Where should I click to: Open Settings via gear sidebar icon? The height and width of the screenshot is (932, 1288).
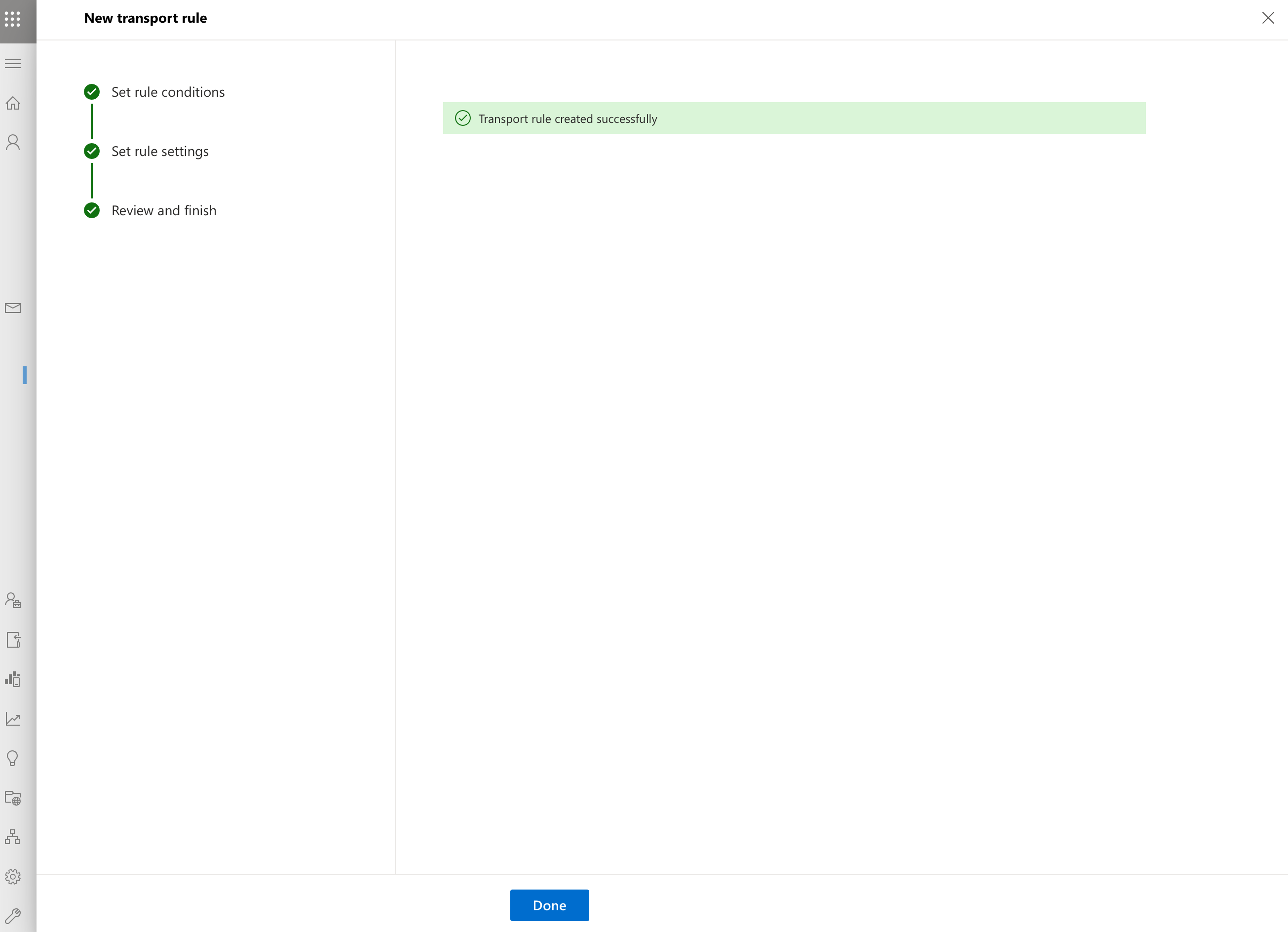pos(12,876)
